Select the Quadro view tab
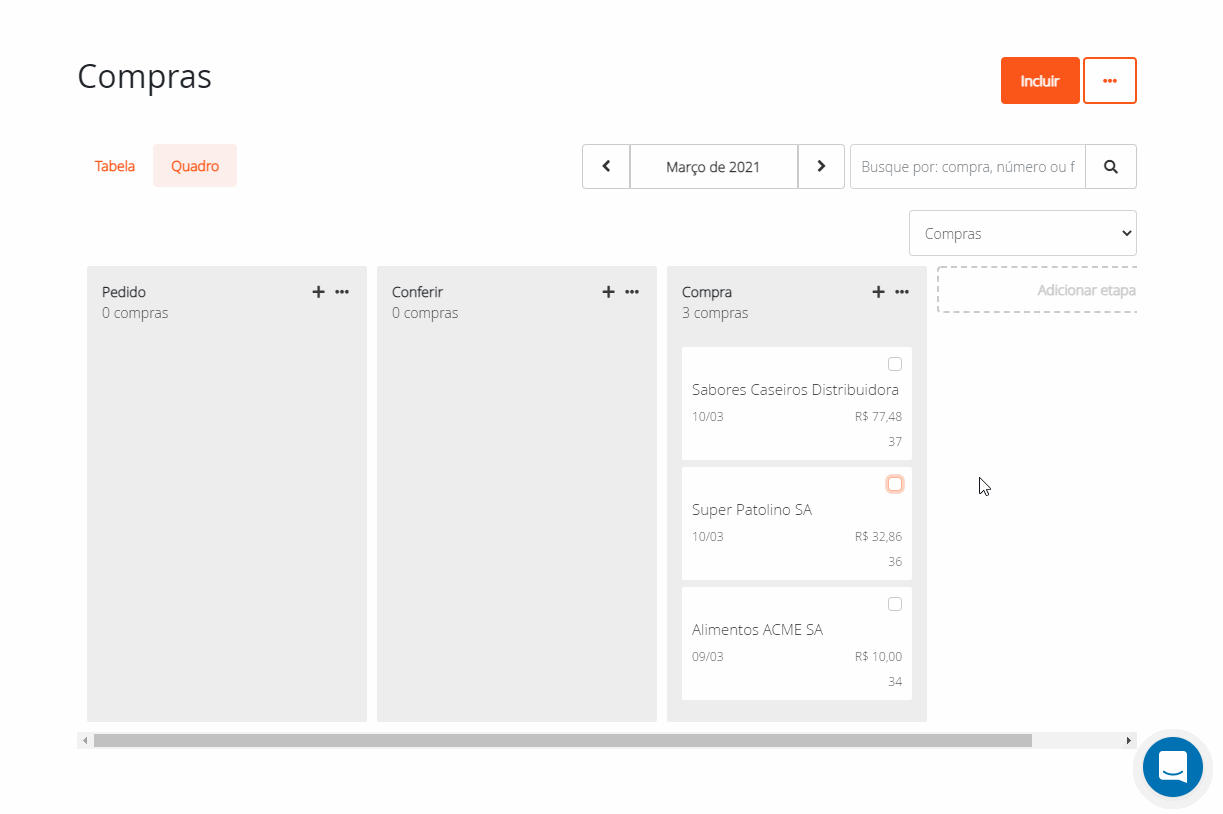The height and width of the screenshot is (814, 1223). [x=195, y=166]
